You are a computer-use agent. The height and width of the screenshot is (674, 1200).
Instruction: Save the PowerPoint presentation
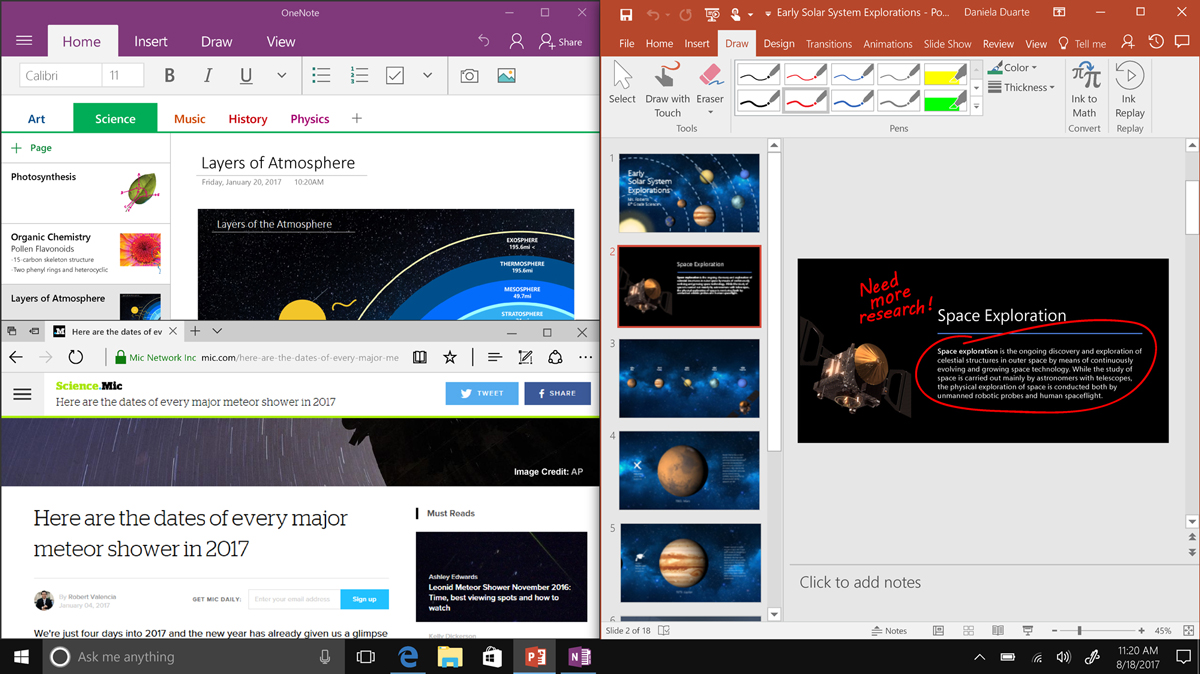[626, 14]
